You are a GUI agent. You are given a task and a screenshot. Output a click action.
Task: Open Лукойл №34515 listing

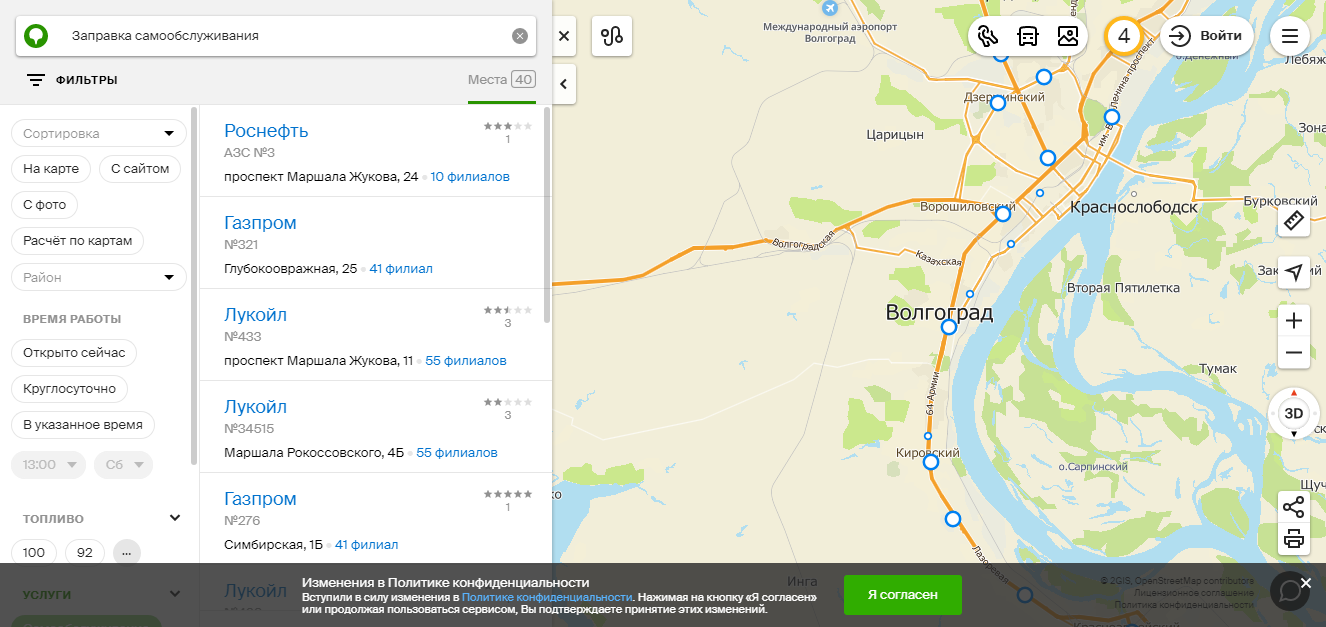click(x=375, y=427)
